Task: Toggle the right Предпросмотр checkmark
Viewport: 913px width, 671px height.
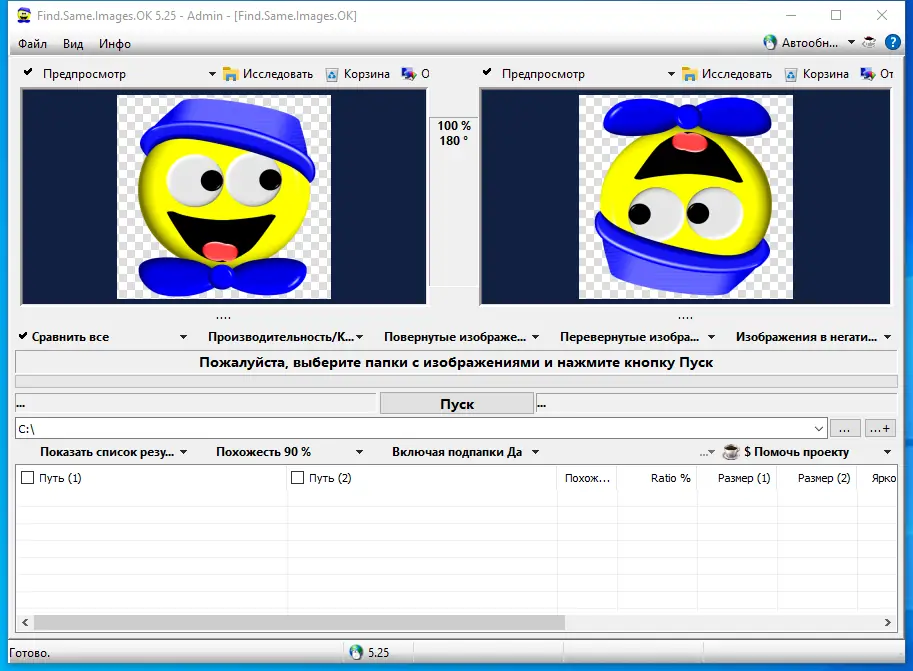Action: coord(487,72)
